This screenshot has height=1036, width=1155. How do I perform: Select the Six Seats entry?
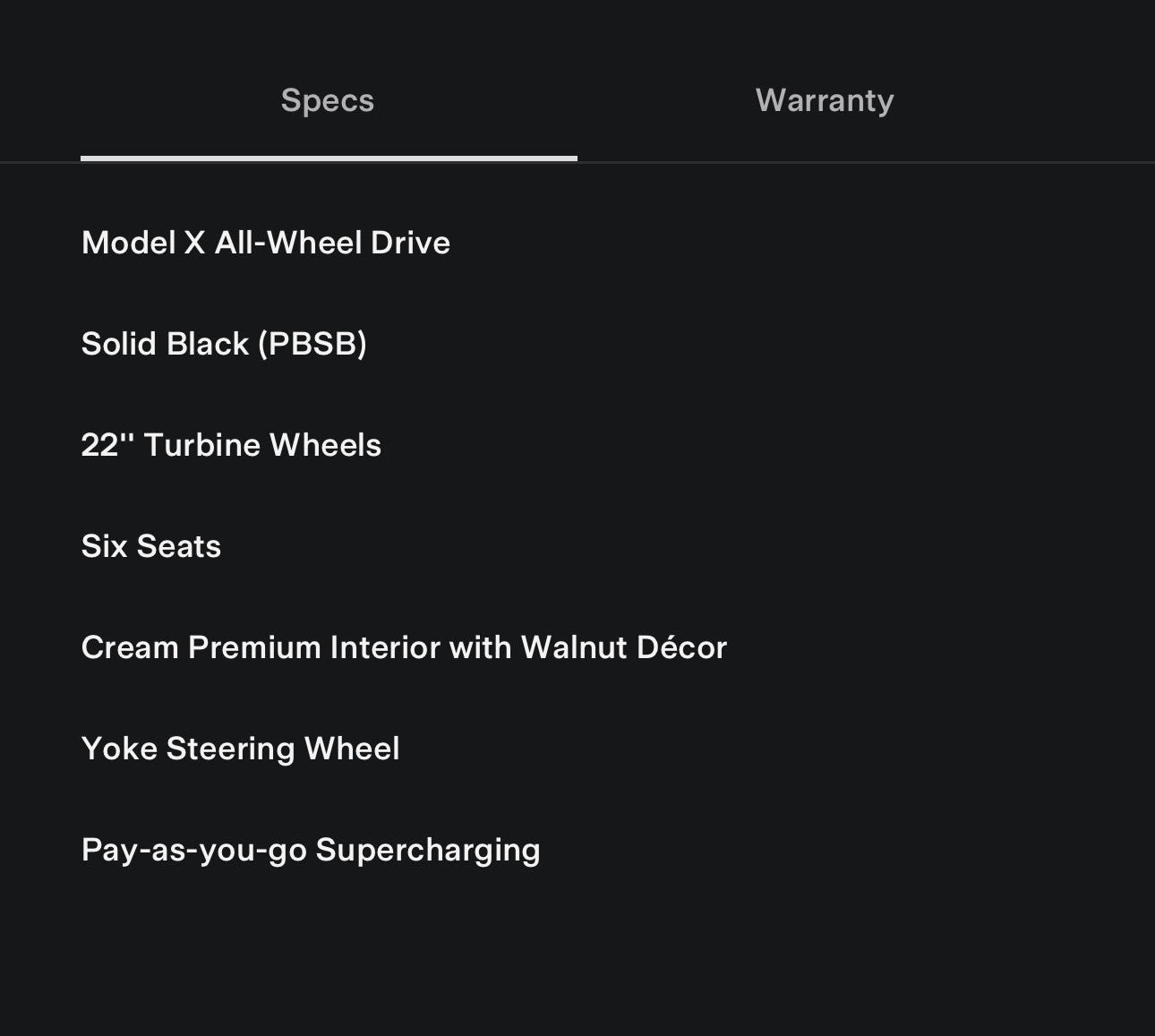(151, 546)
